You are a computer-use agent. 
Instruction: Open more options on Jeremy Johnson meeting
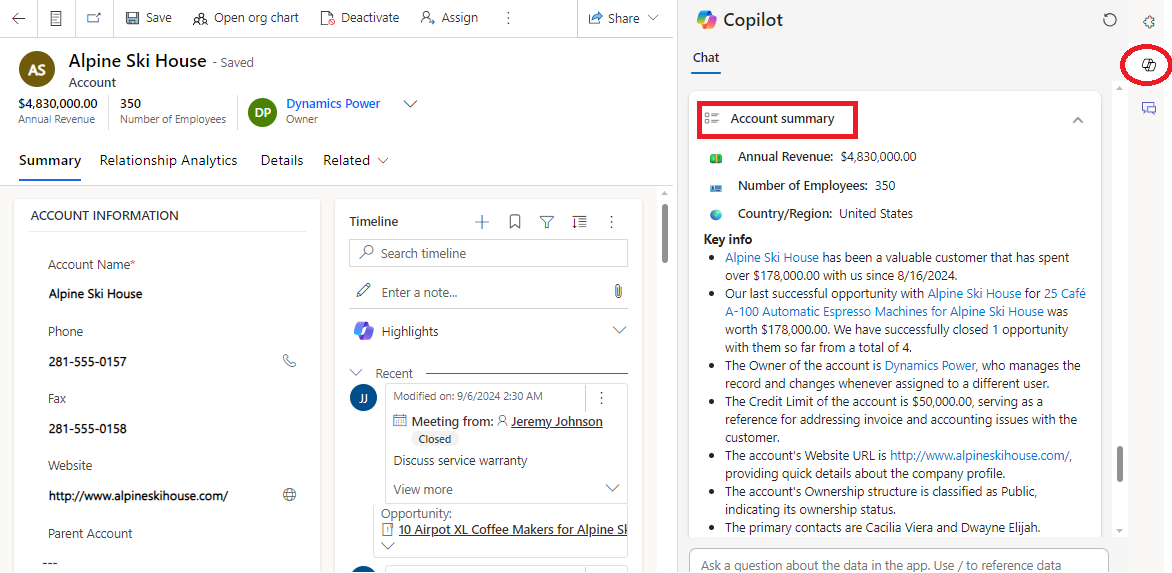point(602,397)
